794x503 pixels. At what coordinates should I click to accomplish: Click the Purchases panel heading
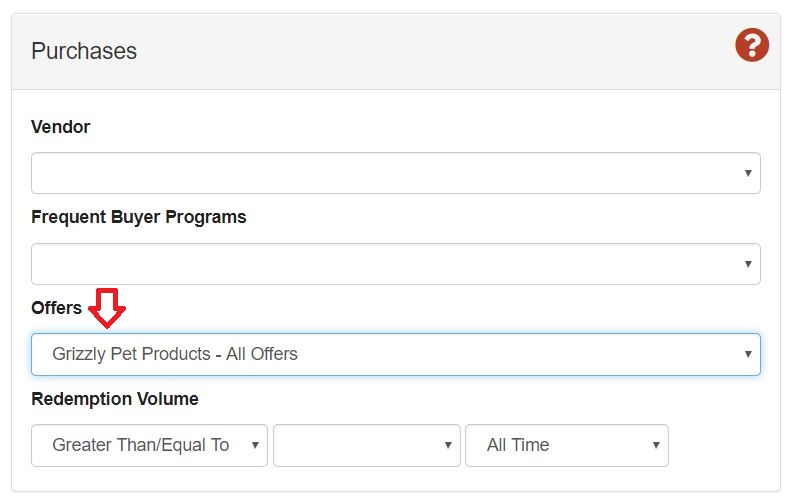point(84,51)
